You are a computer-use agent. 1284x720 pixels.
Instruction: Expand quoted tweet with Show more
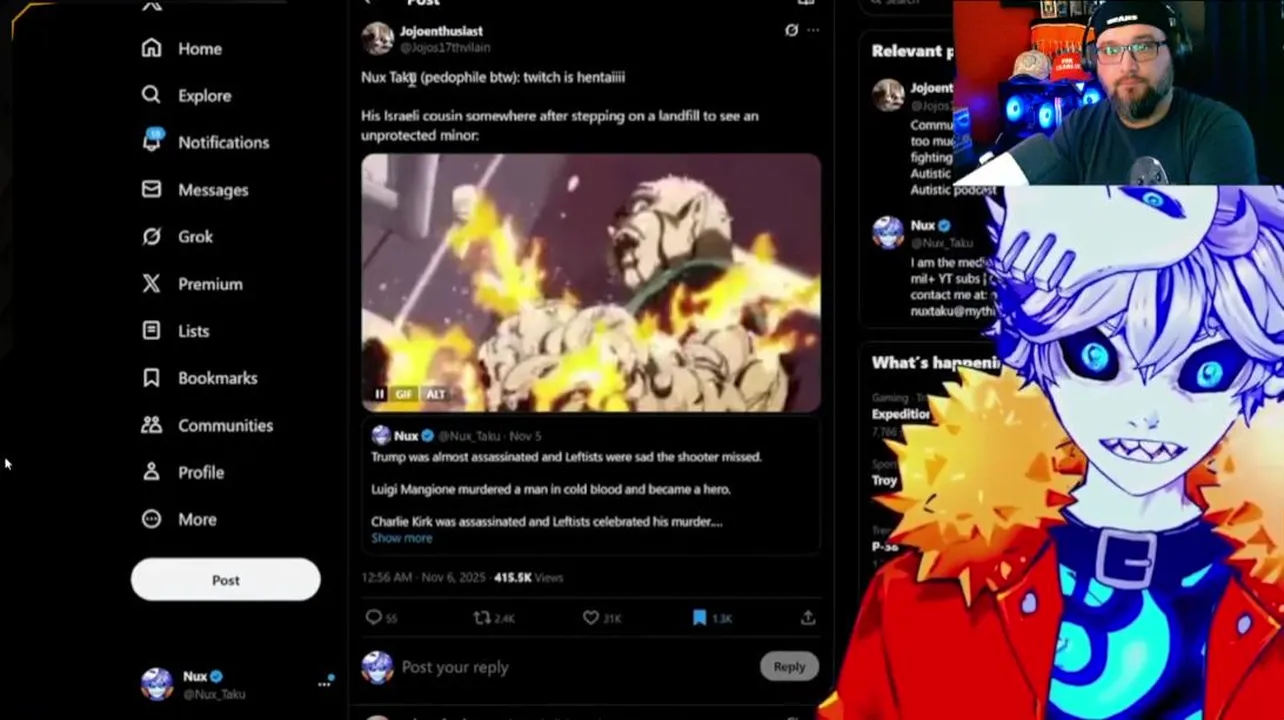coord(402,538)
